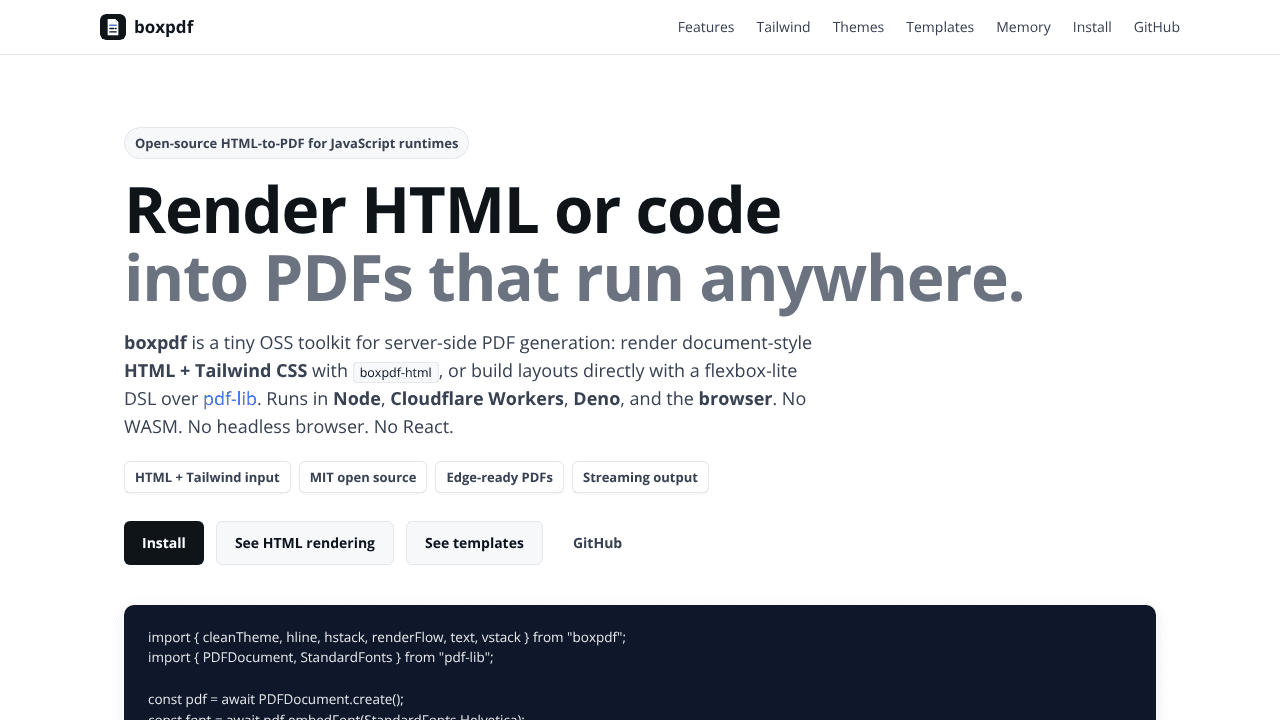Screen dimensions: 1280x720
Task: Follow the GitHub link beside See templates
Action: point(597,543)
